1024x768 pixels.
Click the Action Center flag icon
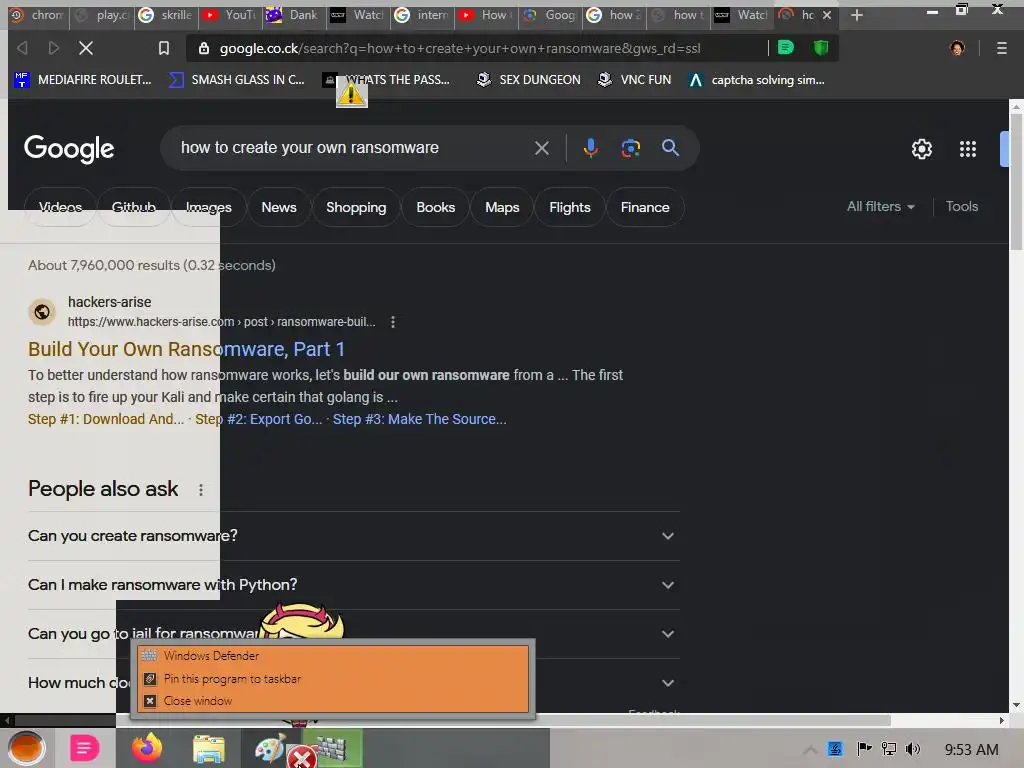pyautogui.click(x=863, y=749)
